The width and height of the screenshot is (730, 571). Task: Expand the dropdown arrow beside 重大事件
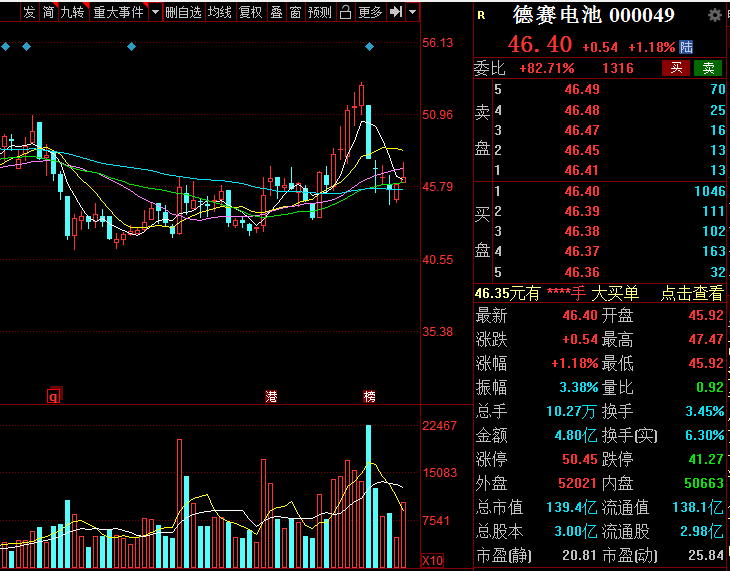155,12
